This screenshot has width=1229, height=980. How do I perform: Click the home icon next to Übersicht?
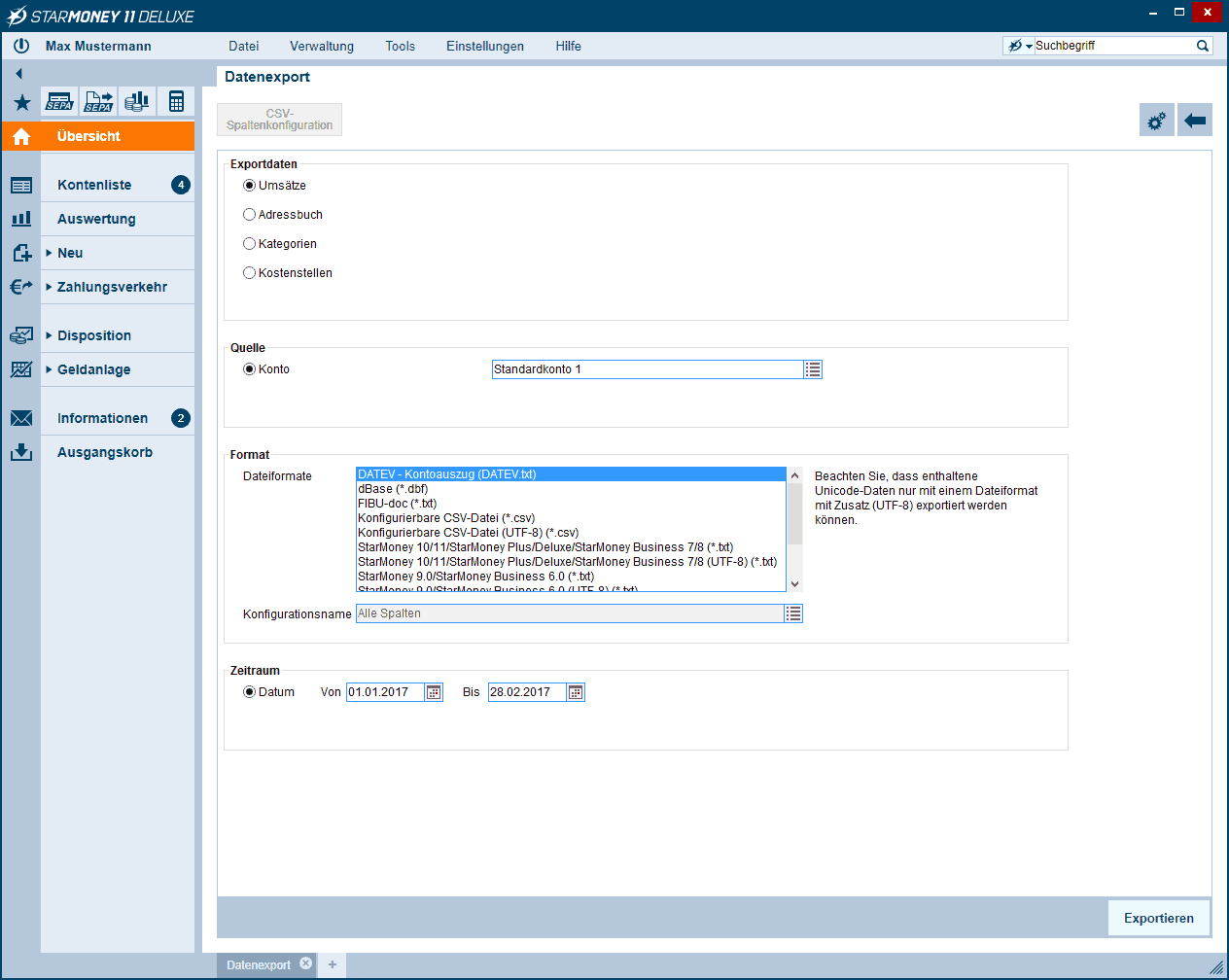click(21, 136)
